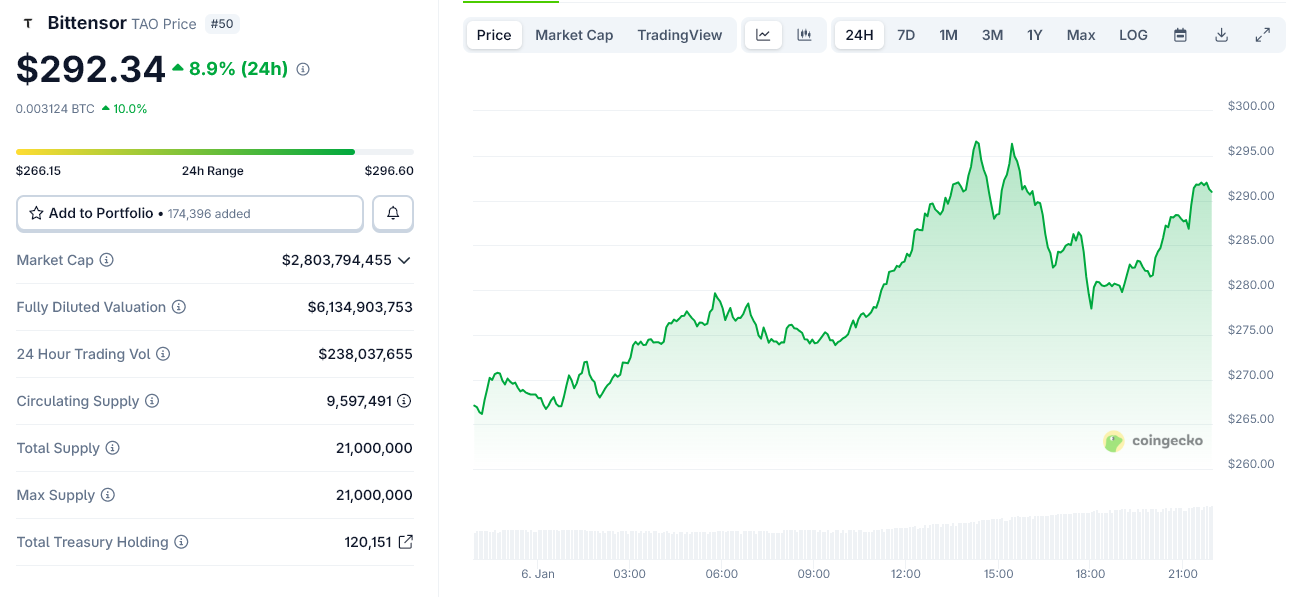Switch the timeframe to 7D

pyautogui.click(x=906, y=34)
